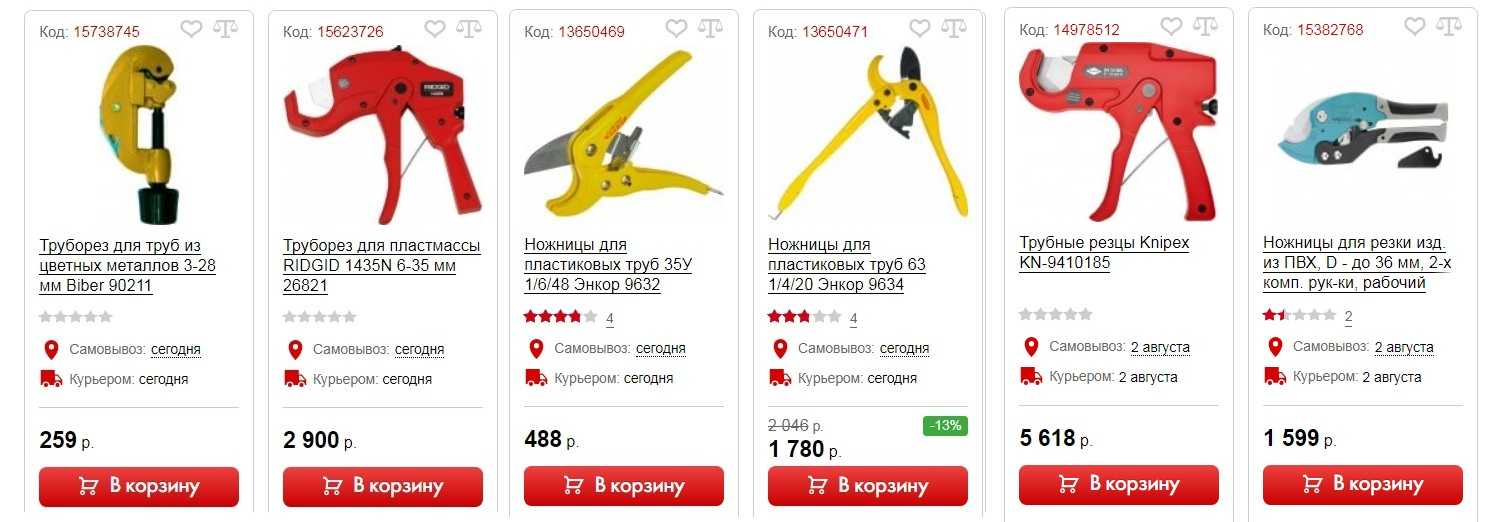Viewport: 1494px width, 522px height.
Task: Add Biber 90211 for 259 р. to cart
Action: (x=139, y=487)
